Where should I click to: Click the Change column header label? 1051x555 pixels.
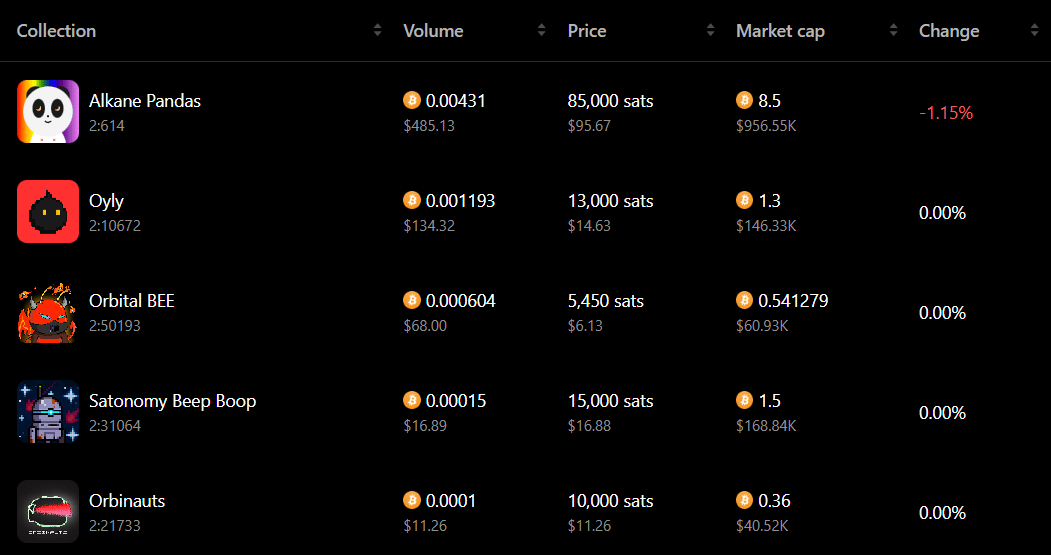point(949,31)
